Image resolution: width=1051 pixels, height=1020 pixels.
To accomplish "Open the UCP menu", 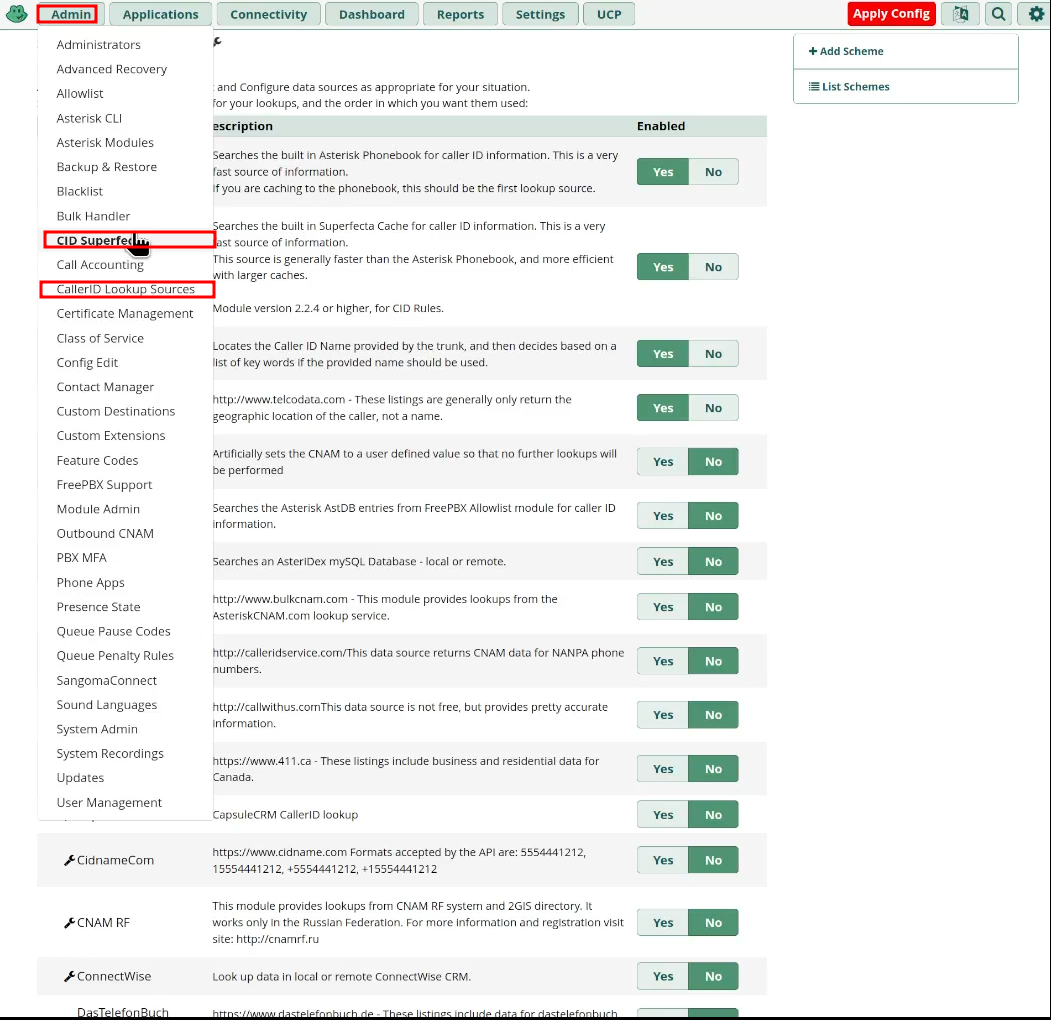I will [x=609, y=14].
